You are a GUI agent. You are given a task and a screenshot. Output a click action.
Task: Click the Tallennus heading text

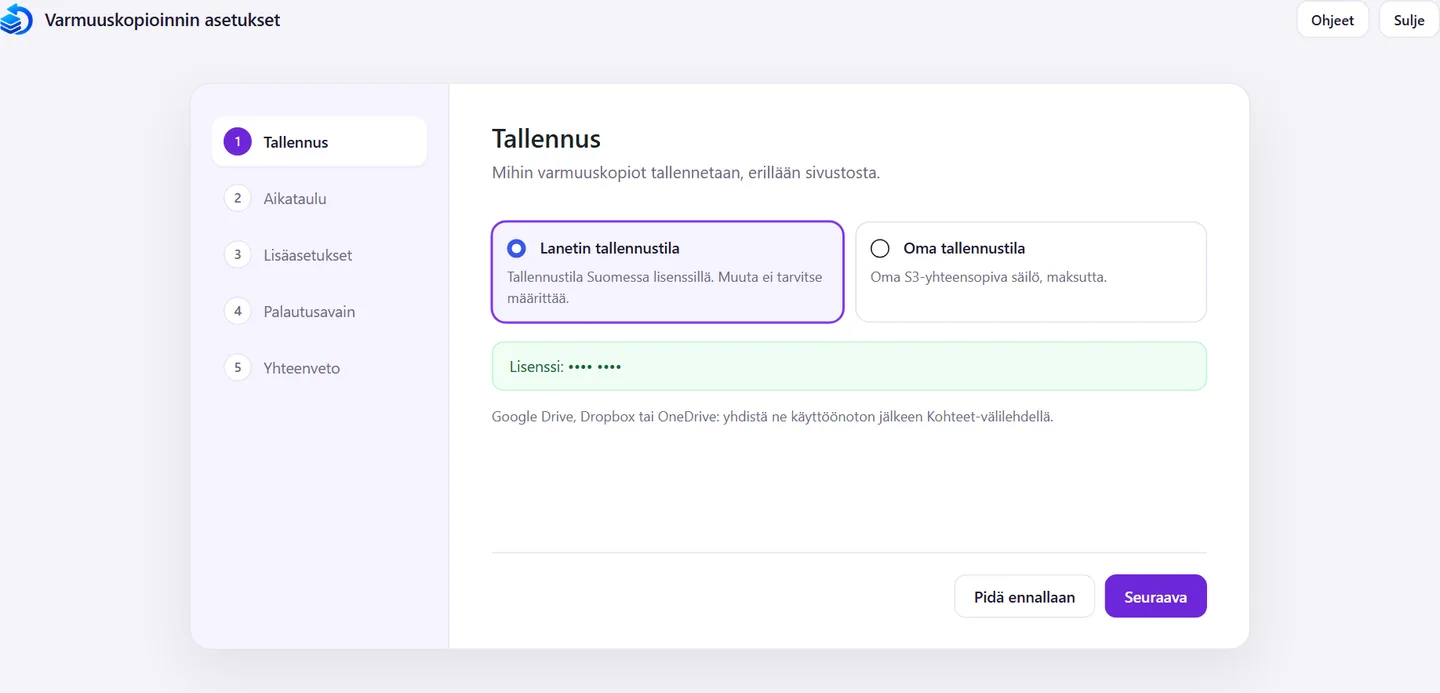coord(546,138)
